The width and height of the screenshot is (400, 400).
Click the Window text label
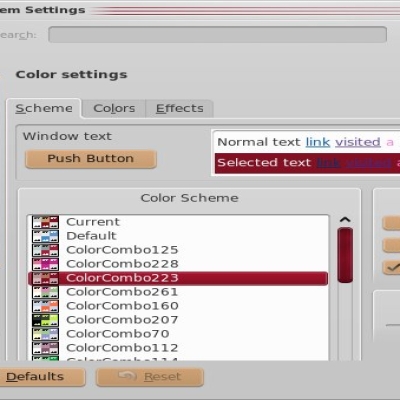[67, 136]
